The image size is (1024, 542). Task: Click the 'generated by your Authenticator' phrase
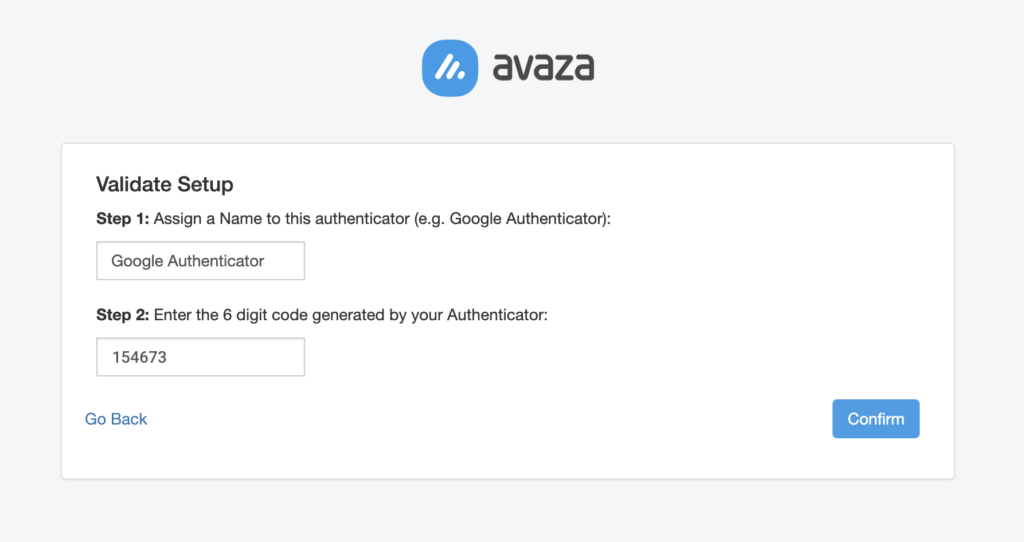[x=428, y=315]
